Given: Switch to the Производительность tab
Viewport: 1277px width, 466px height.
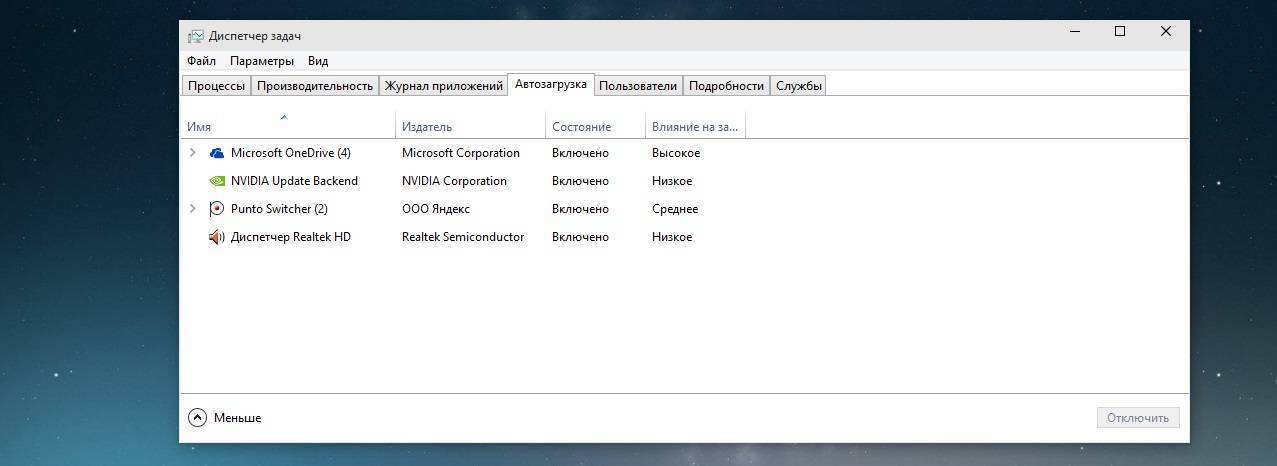Looking at the screenshot, I should click(x=315, y=86).
